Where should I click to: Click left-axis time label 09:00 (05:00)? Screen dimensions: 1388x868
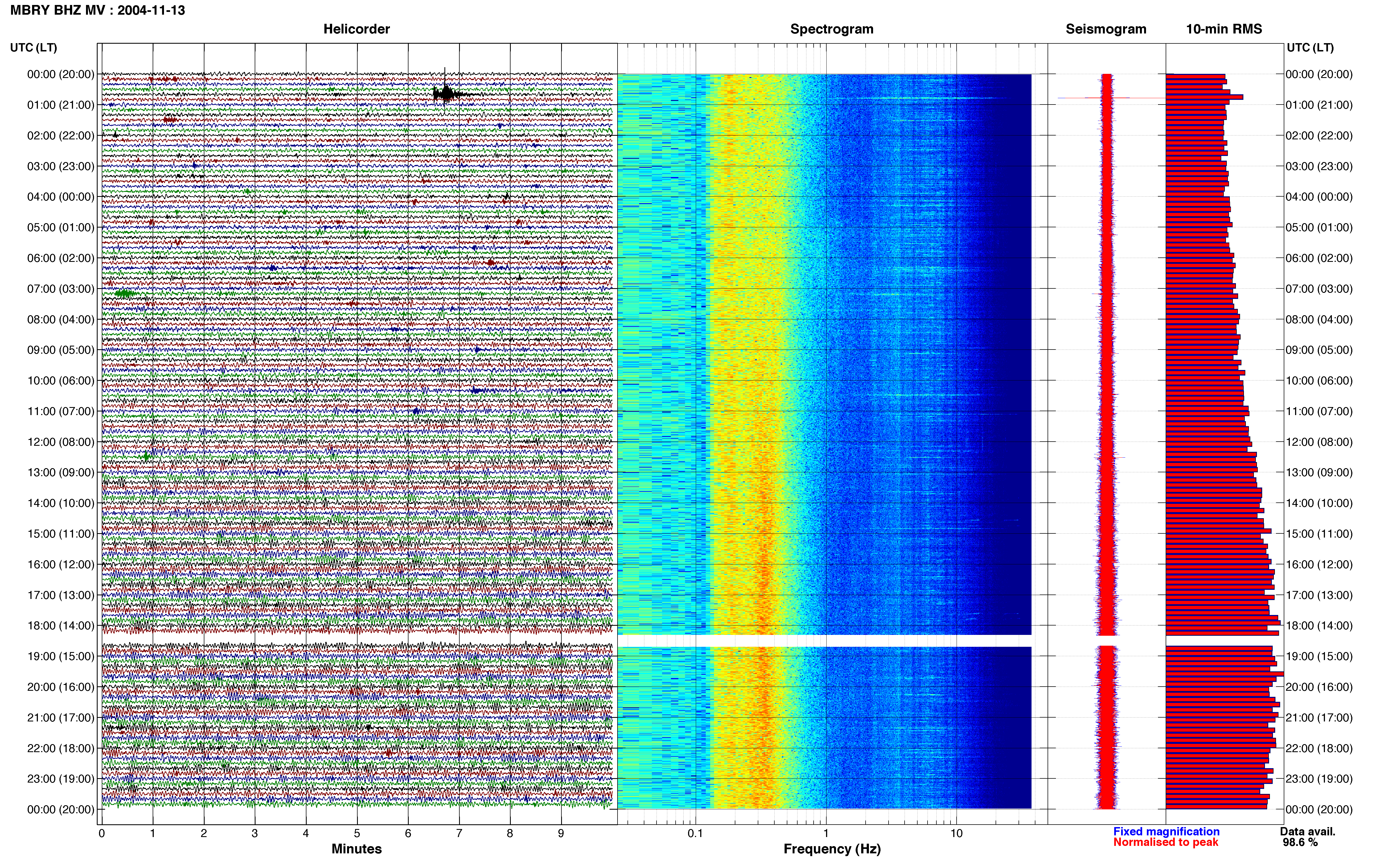[x=60, y=350]
